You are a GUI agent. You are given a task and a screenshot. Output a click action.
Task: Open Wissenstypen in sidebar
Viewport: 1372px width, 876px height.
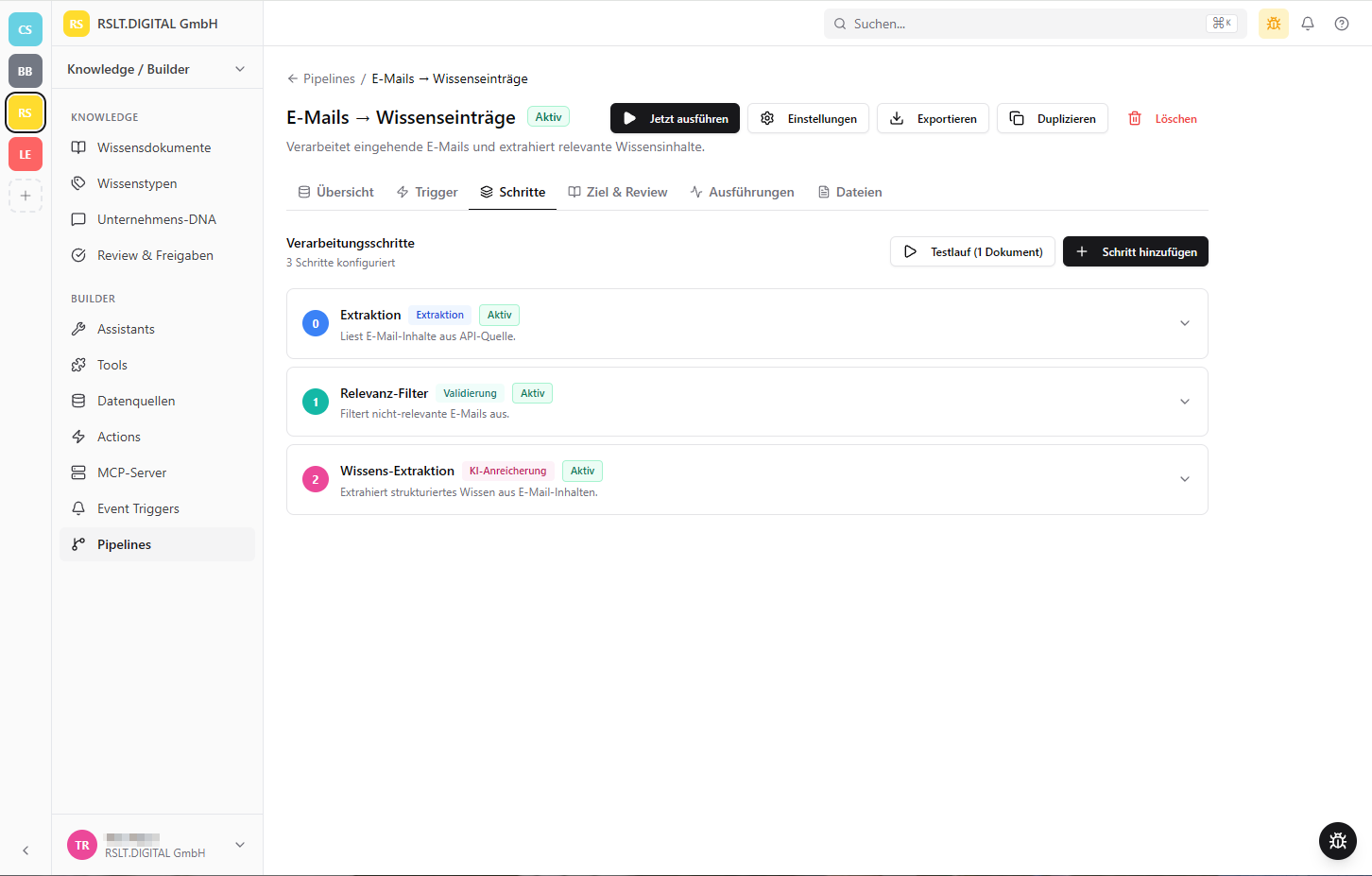click(157, 183)
